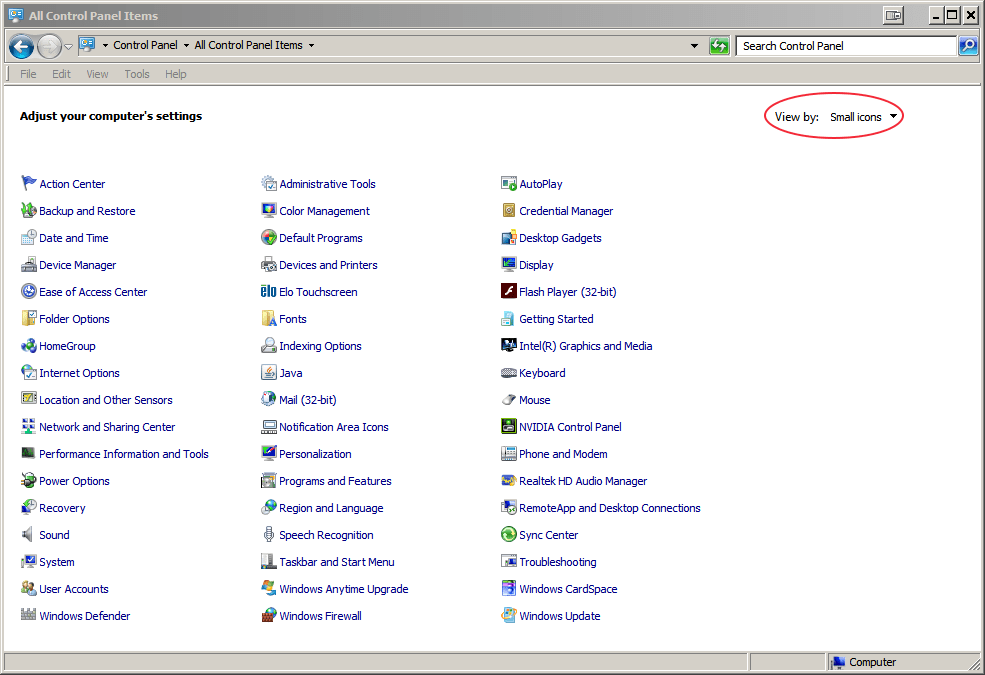Image resolution: width=985 pixels, height=675 pixels.
Task: Expand the root breadcrumb arrow after computer icon
Action: click(105, 45)
